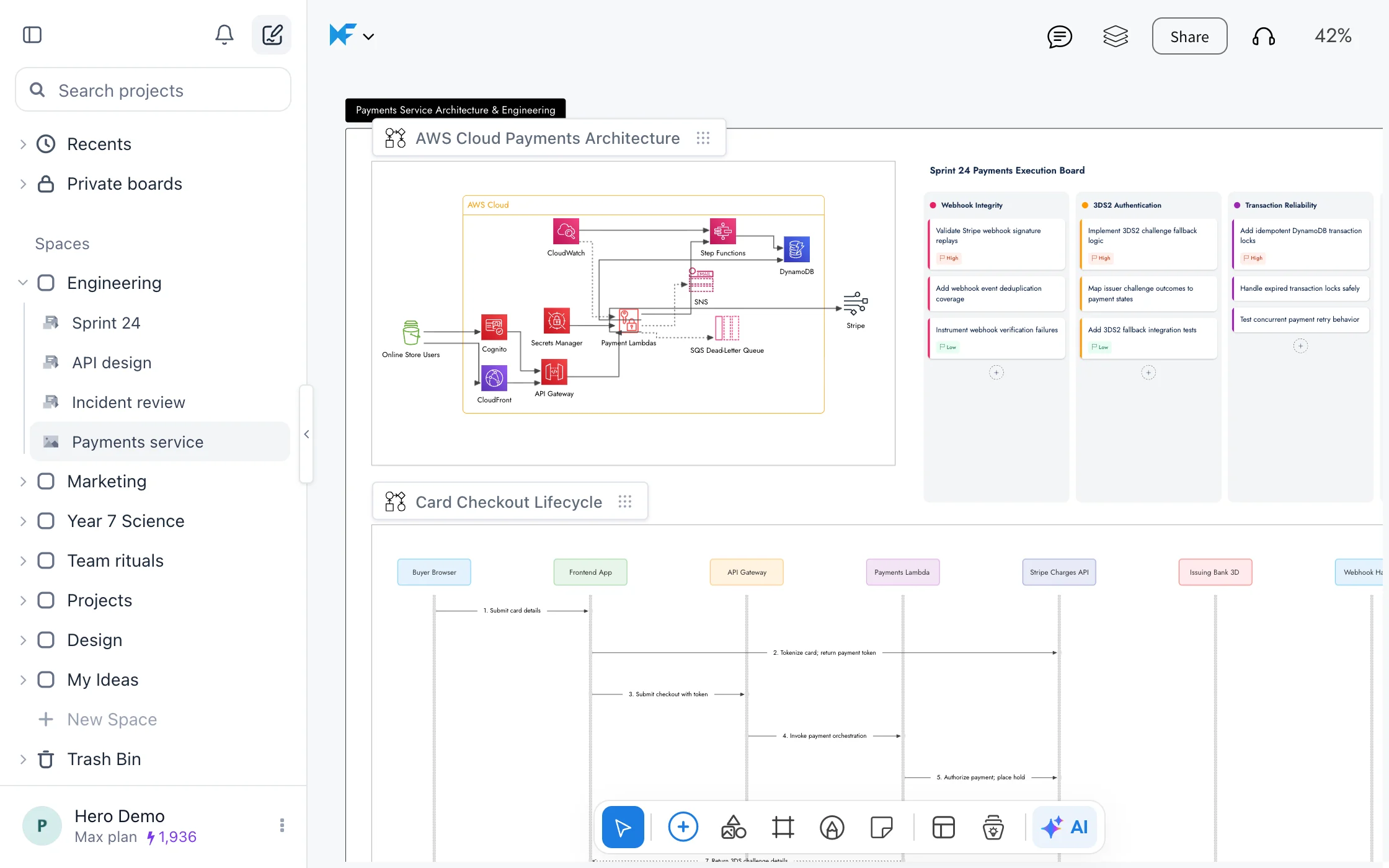1389x868 pixels.
Task: Open the drag handle on AWS Cloud Payments Architecture
Action: [x=703, y=138]
